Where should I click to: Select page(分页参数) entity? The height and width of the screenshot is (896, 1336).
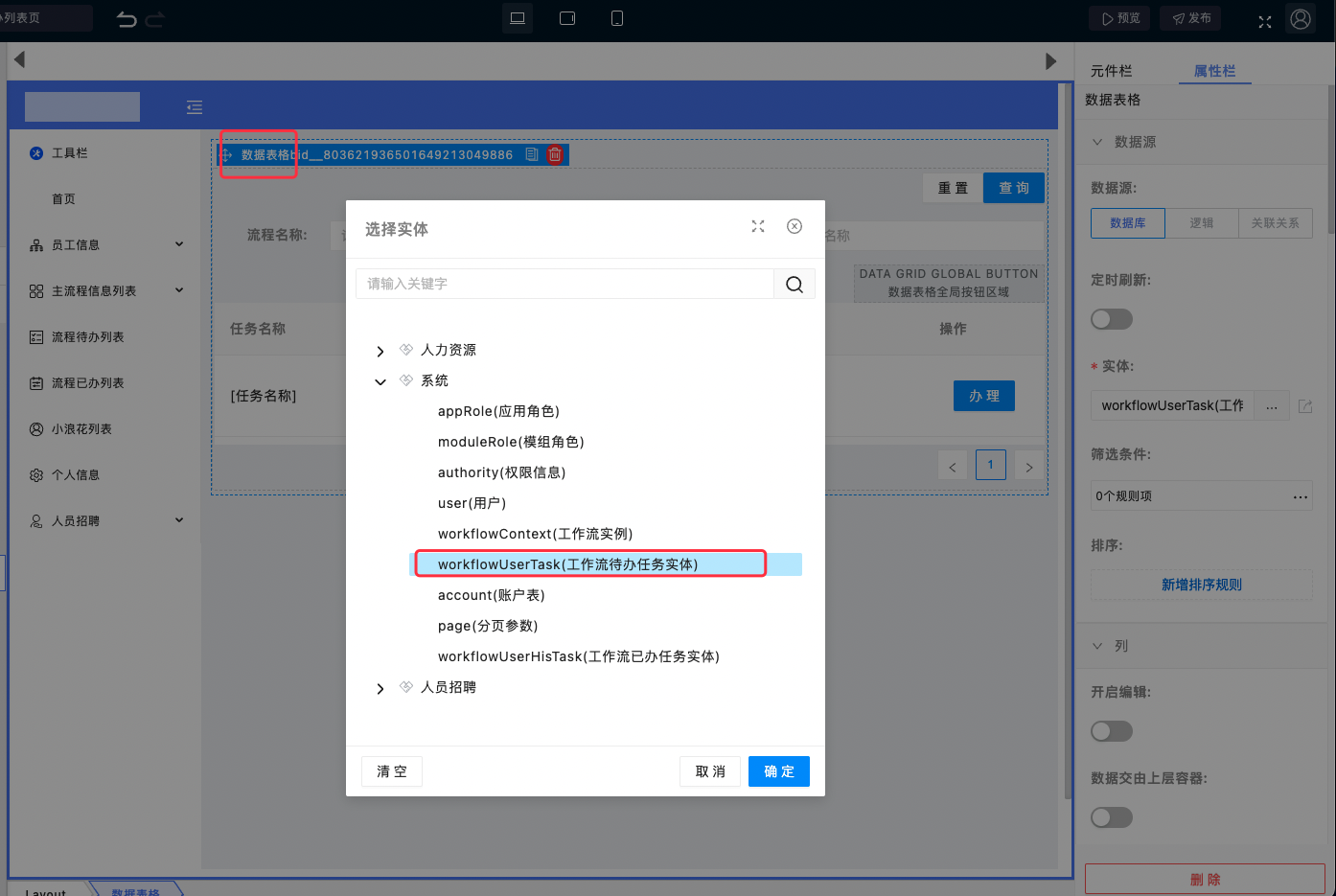pyautogui.click(x=488, y=626)
